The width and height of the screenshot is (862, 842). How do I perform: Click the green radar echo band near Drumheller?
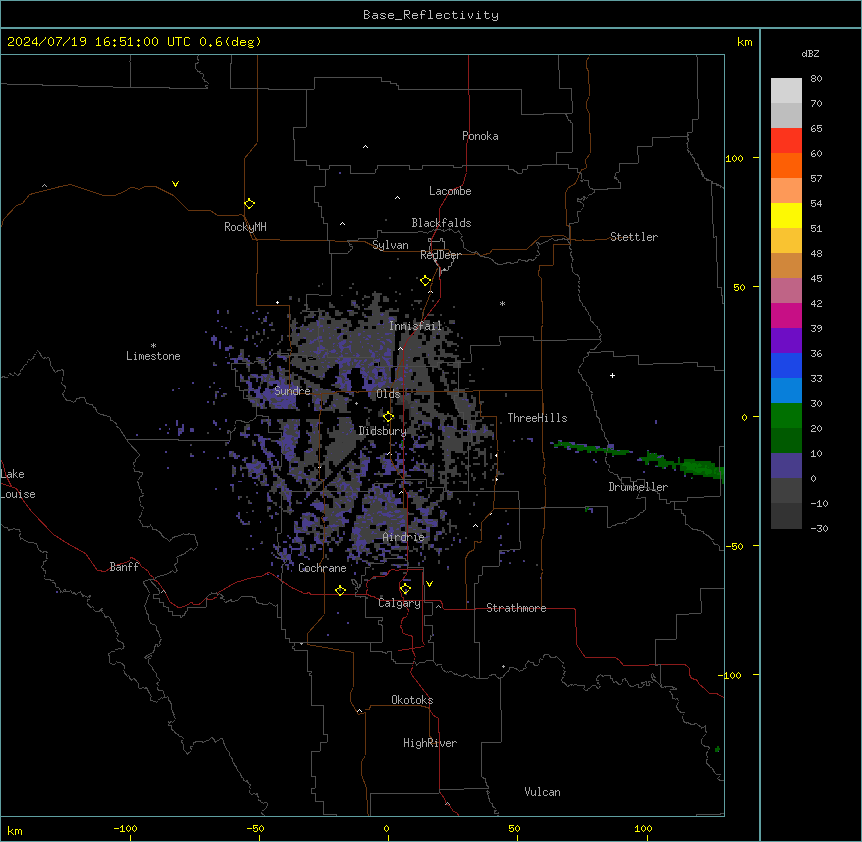pos(638,457)
